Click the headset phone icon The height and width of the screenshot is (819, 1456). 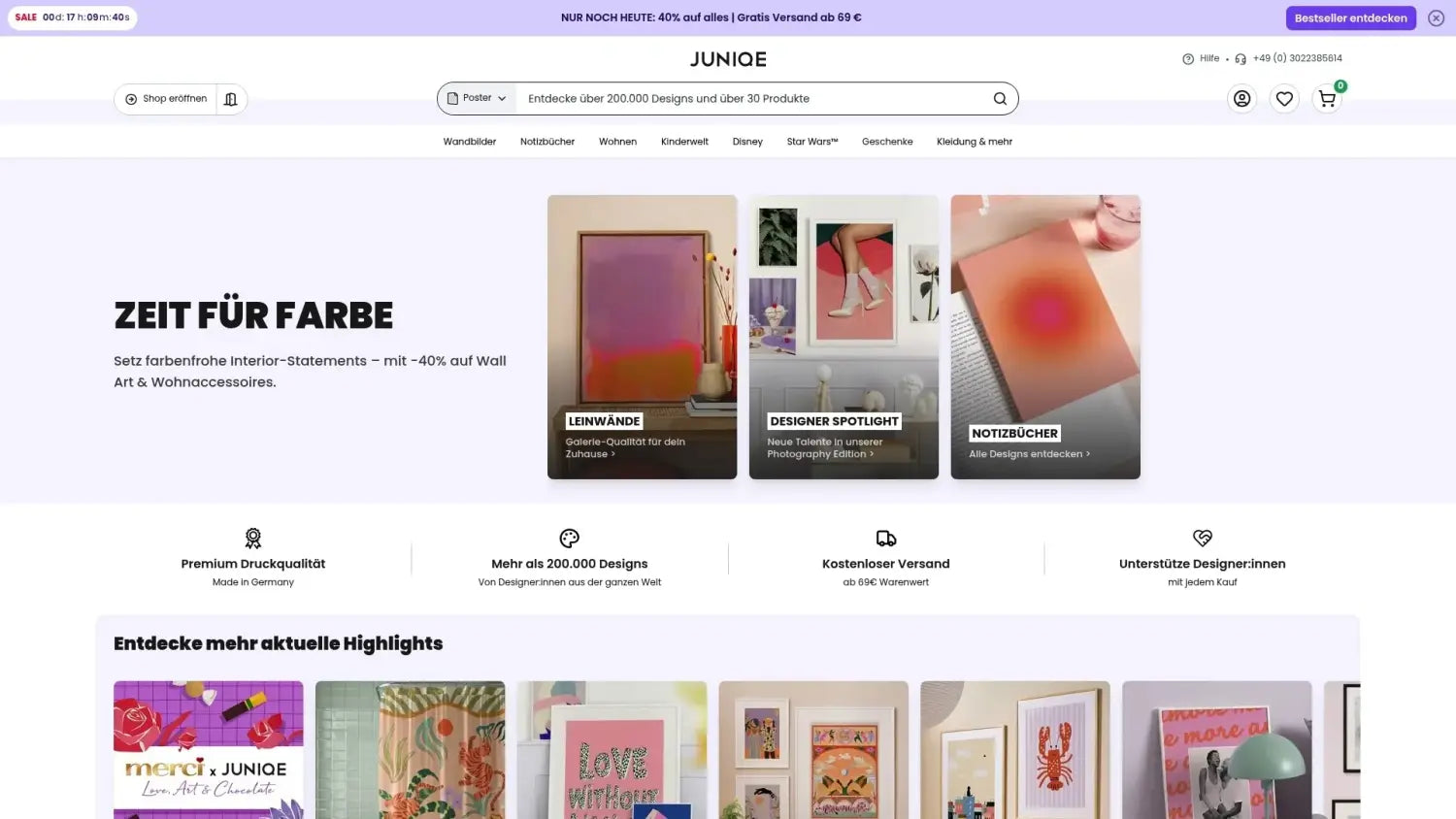(x=1241, y=59)
